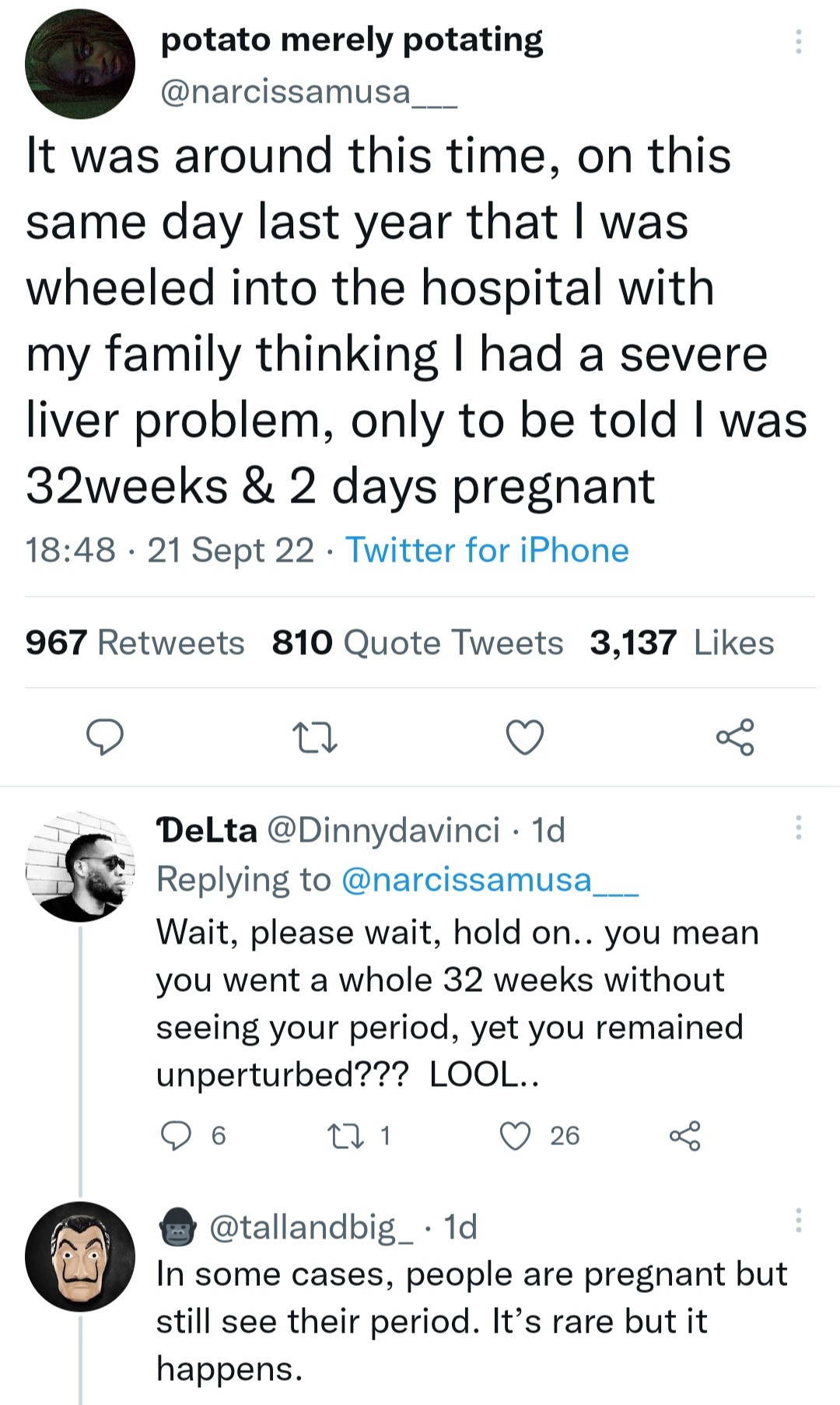Like DeLta's reply
This screenshot has width=840, height=1405.
[515, 1136]
